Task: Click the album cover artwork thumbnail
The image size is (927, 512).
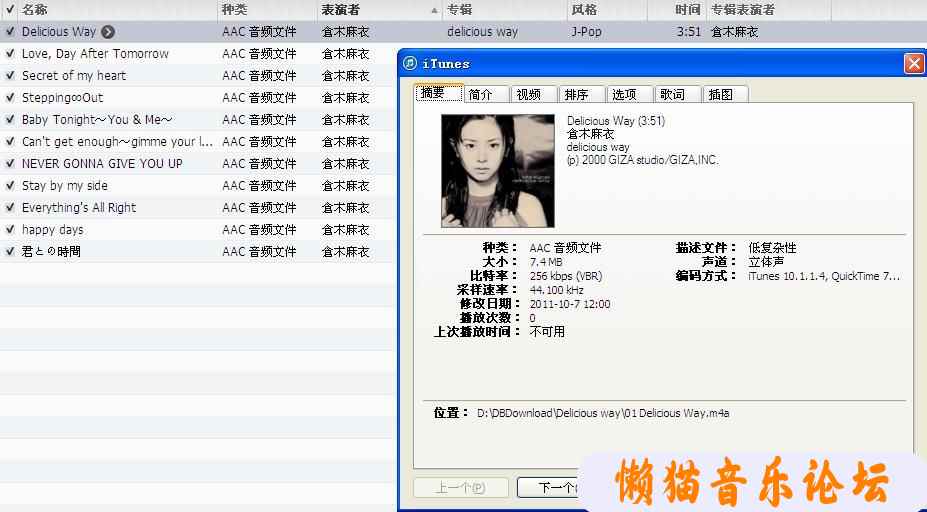Action: click(498, 171)
